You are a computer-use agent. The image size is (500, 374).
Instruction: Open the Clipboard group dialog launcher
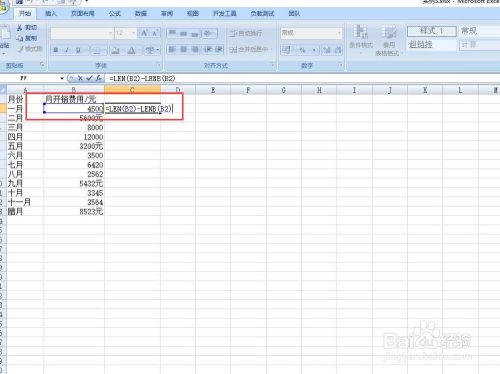click(42, 65)
